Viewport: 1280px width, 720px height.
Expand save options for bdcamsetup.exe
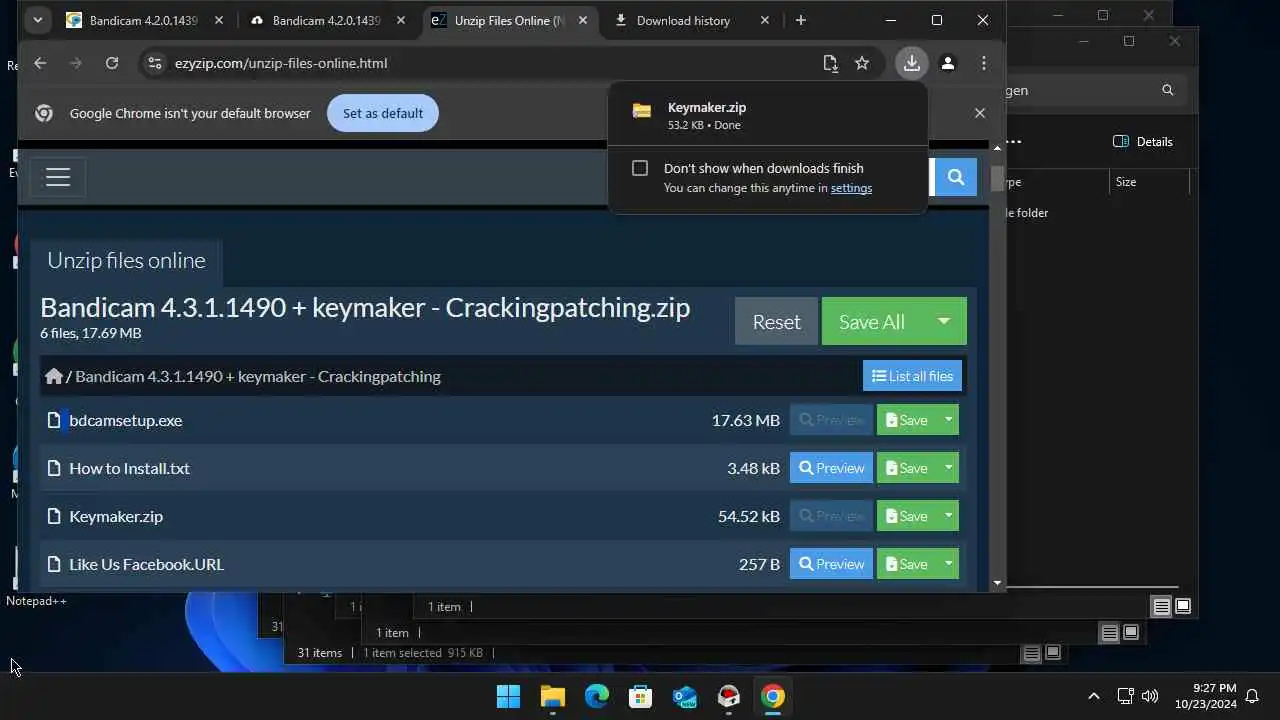(x=948, y=420)
